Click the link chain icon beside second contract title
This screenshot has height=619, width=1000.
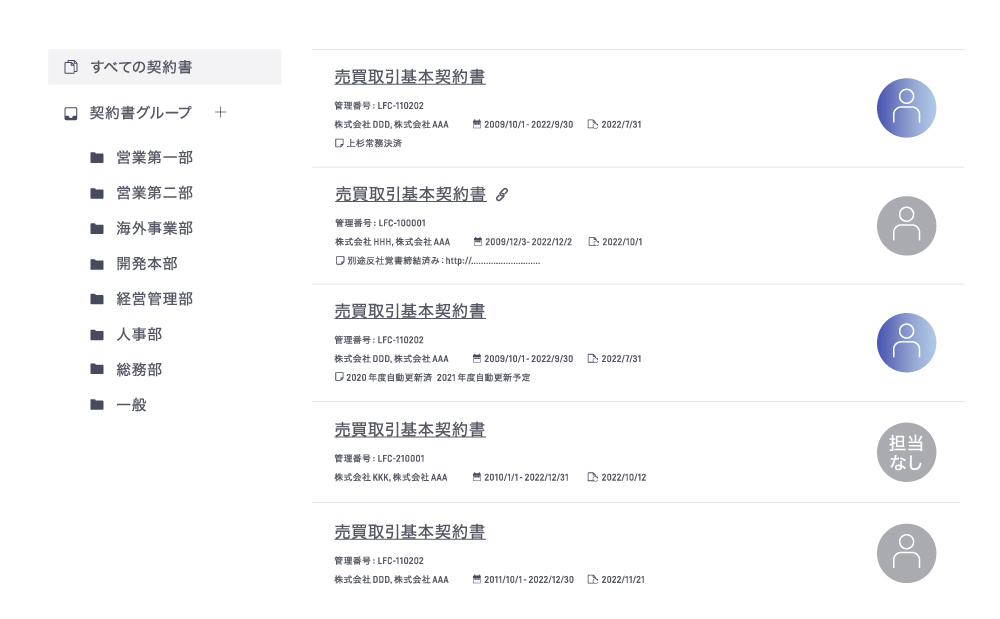tap(502, 195)
